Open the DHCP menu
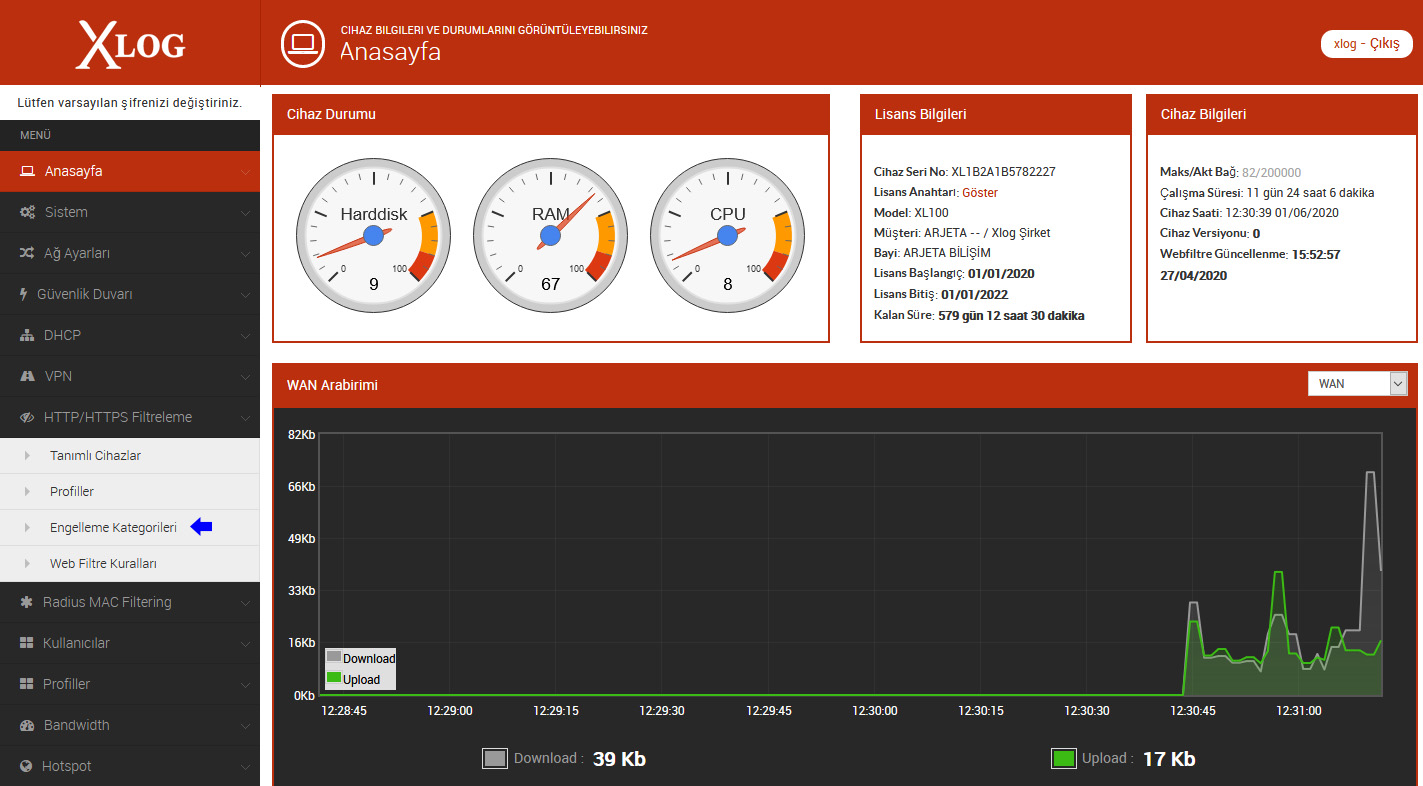This screenshot has width=1423, height=786. pyautogui.click(x=130, y=335)
